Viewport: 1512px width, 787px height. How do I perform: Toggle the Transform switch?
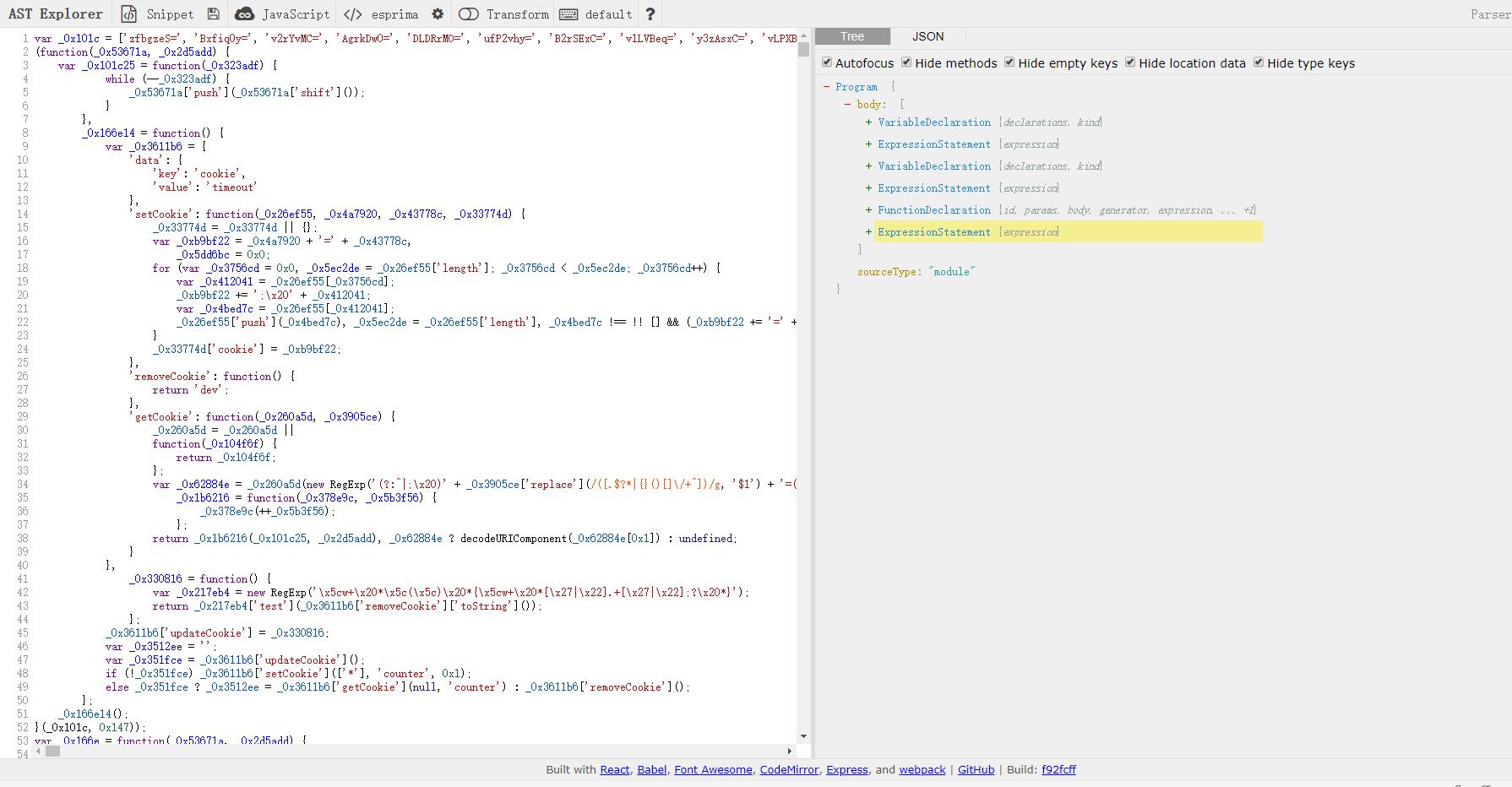click(x=469, y=14)
